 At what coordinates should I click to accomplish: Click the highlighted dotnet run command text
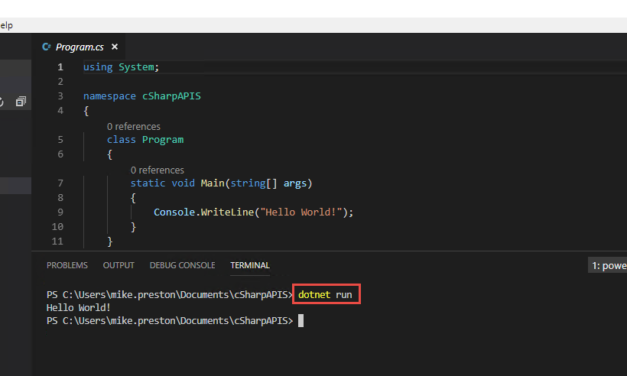tap(325, 294)
